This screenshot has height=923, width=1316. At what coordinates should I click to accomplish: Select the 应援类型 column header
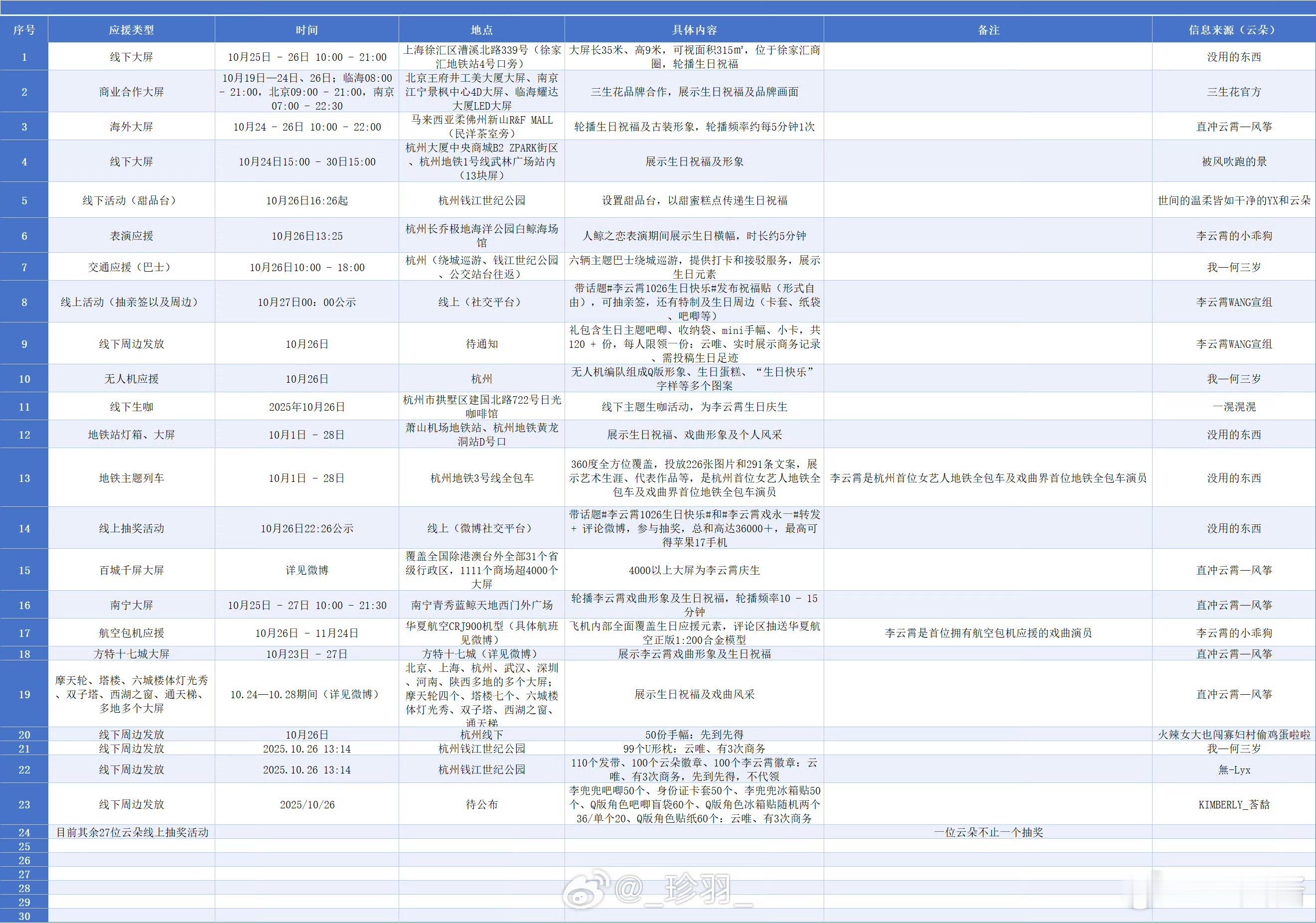pyautogui.click(x=131, y=30)
